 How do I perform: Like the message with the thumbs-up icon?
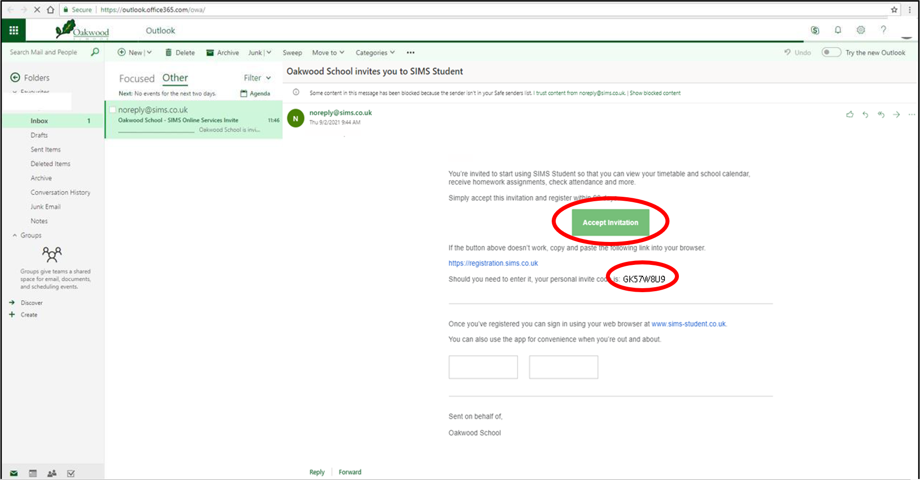[850, 114]
